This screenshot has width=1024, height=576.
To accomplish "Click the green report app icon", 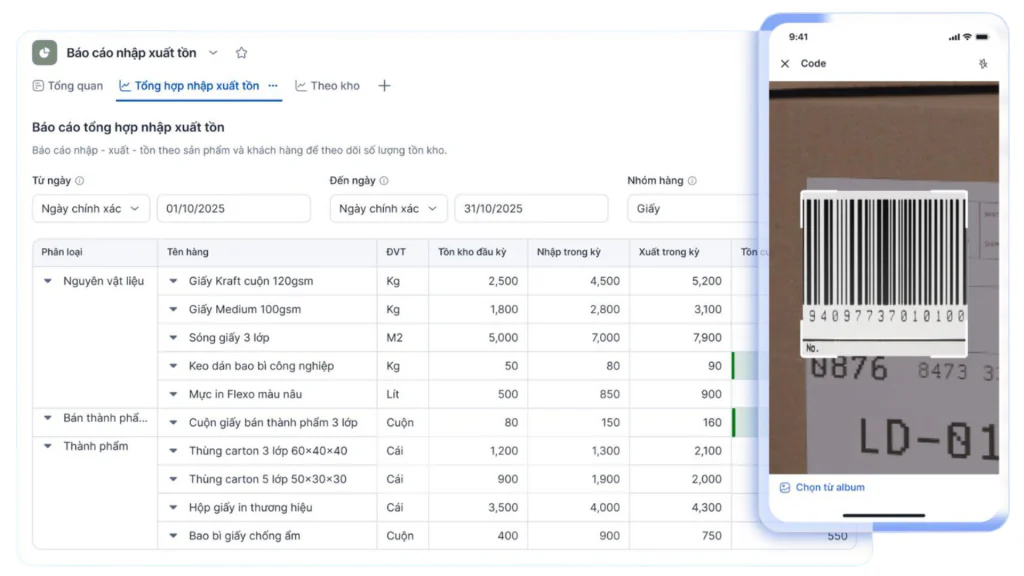I will coord(44,53).
